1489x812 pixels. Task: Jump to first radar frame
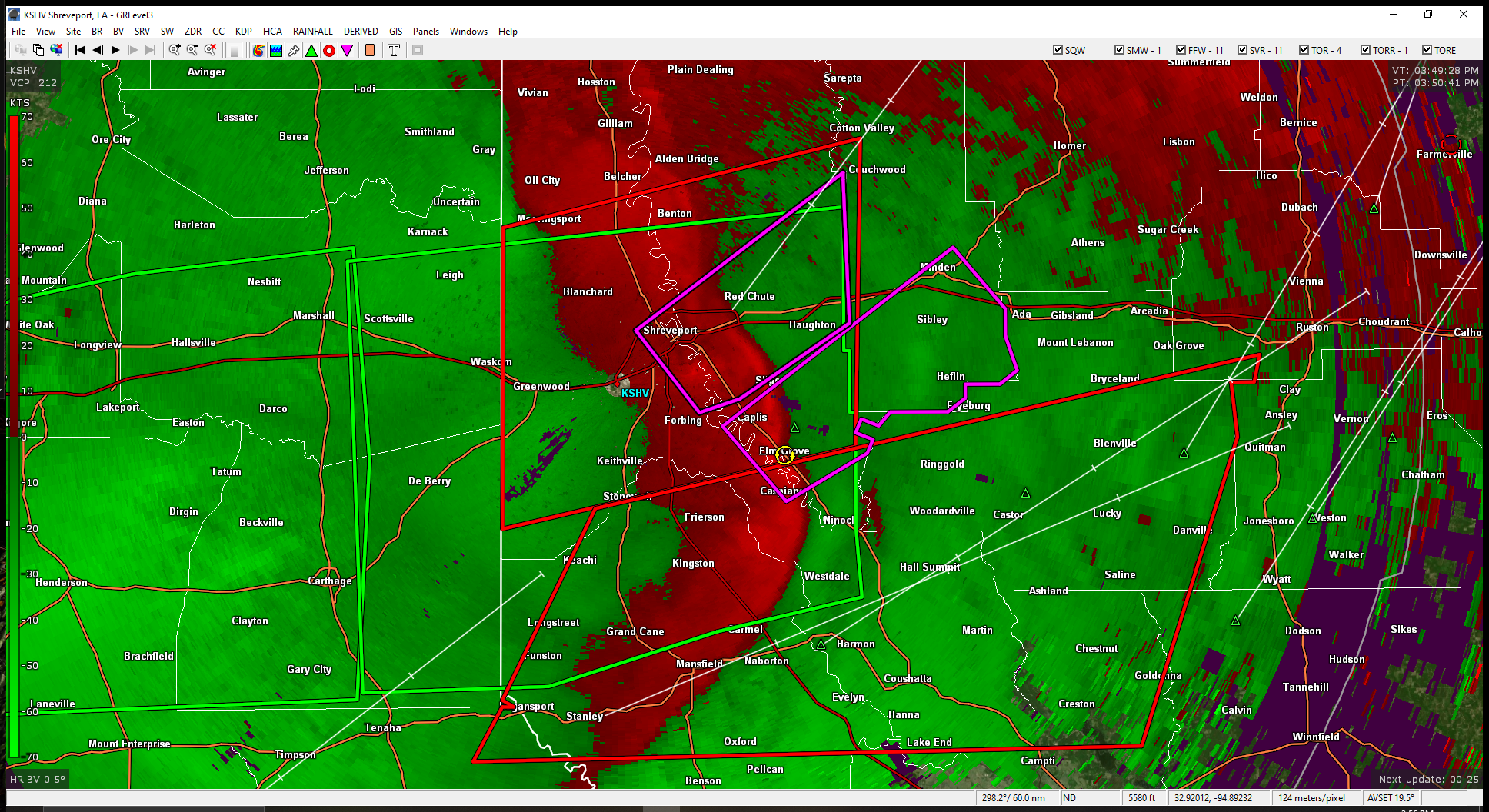(x=80, y=50)
